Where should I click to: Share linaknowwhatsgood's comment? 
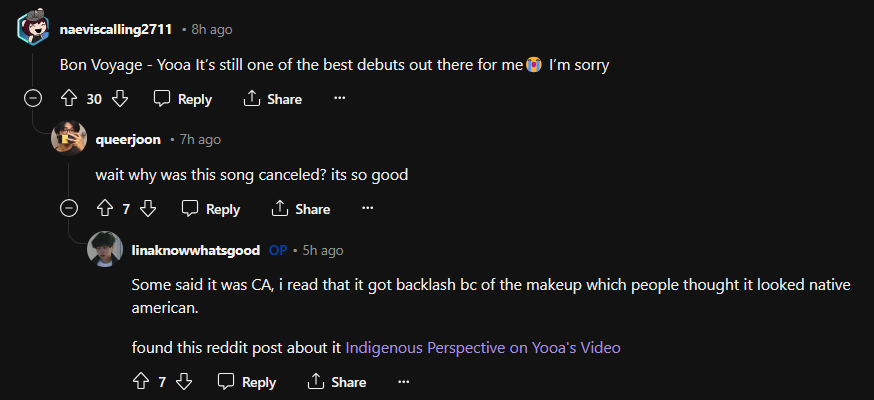(337, 382)
